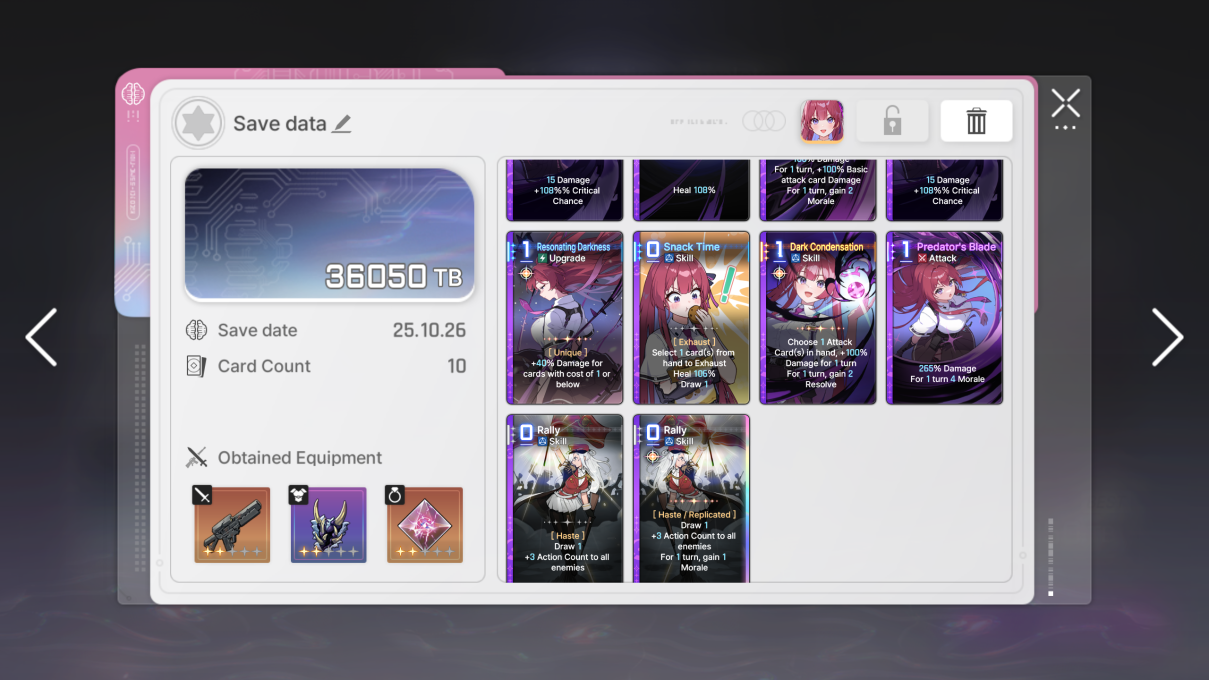Delete save with the trash can icon
This screenshot has height=680, width=1209.
pyautogui.click(x=976, y=121)
